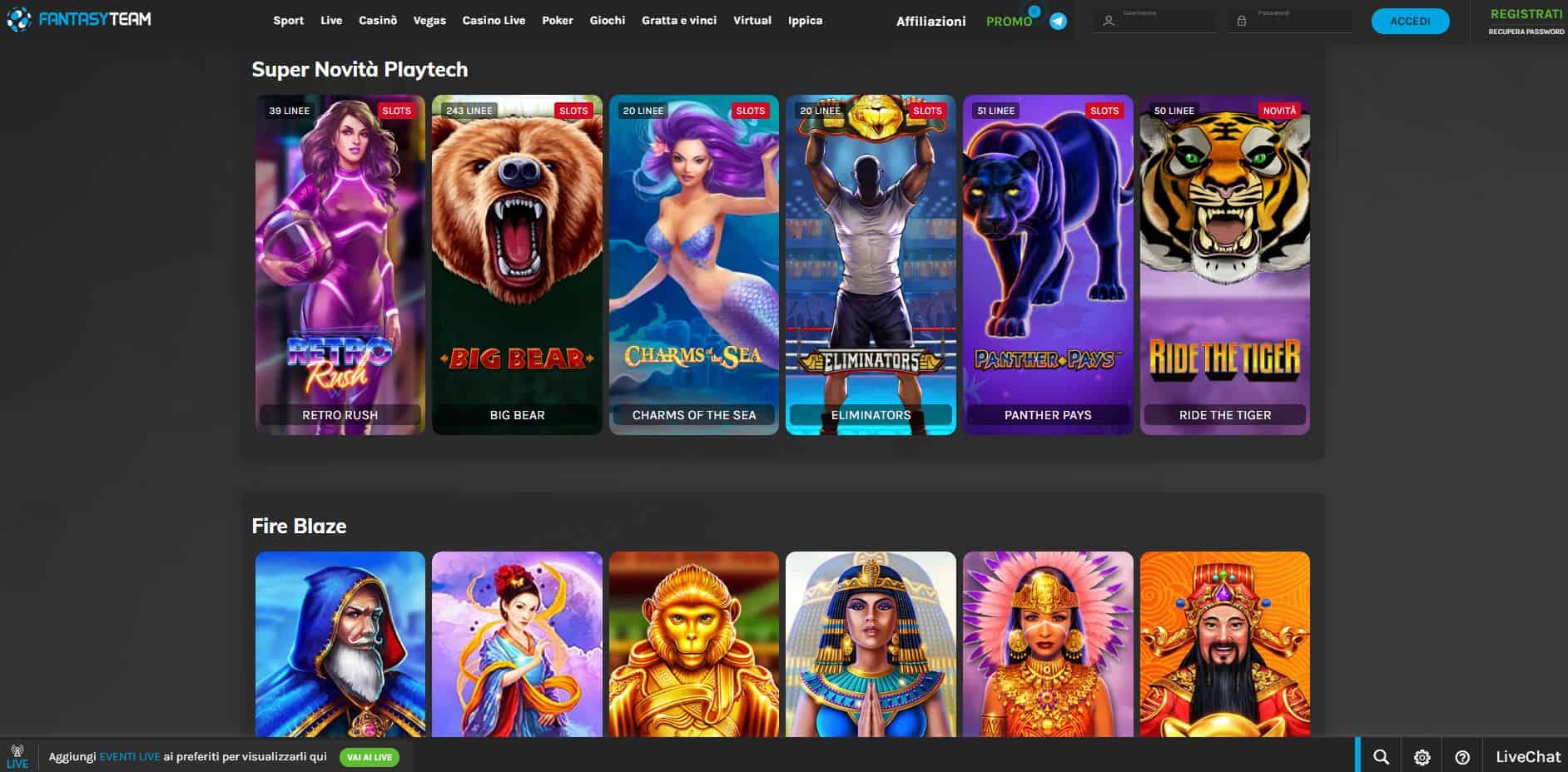Open the search magnifier in the bottom bar
This screenshot has height=772, width=1568.
pos(1382,757)
